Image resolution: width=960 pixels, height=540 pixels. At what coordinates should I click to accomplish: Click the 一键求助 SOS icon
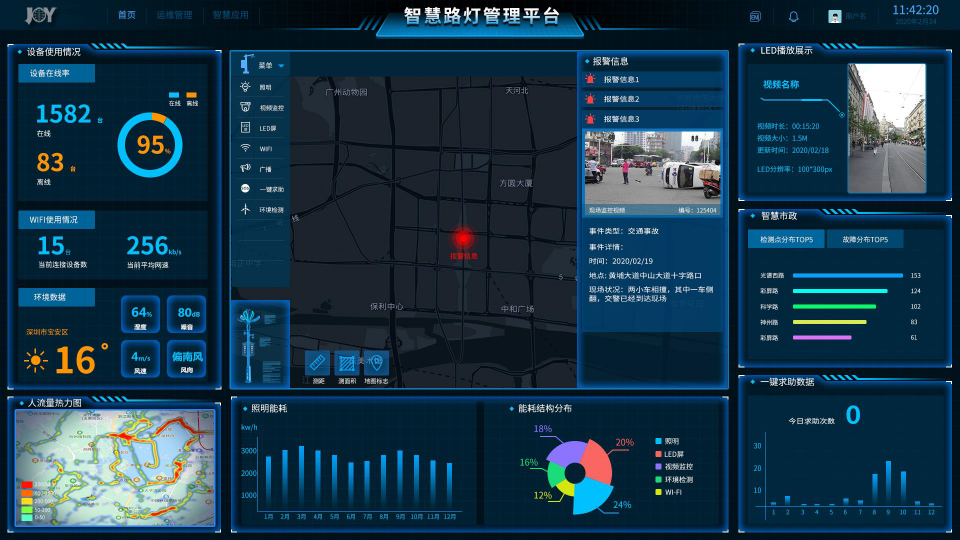click(x=245, y=189)
